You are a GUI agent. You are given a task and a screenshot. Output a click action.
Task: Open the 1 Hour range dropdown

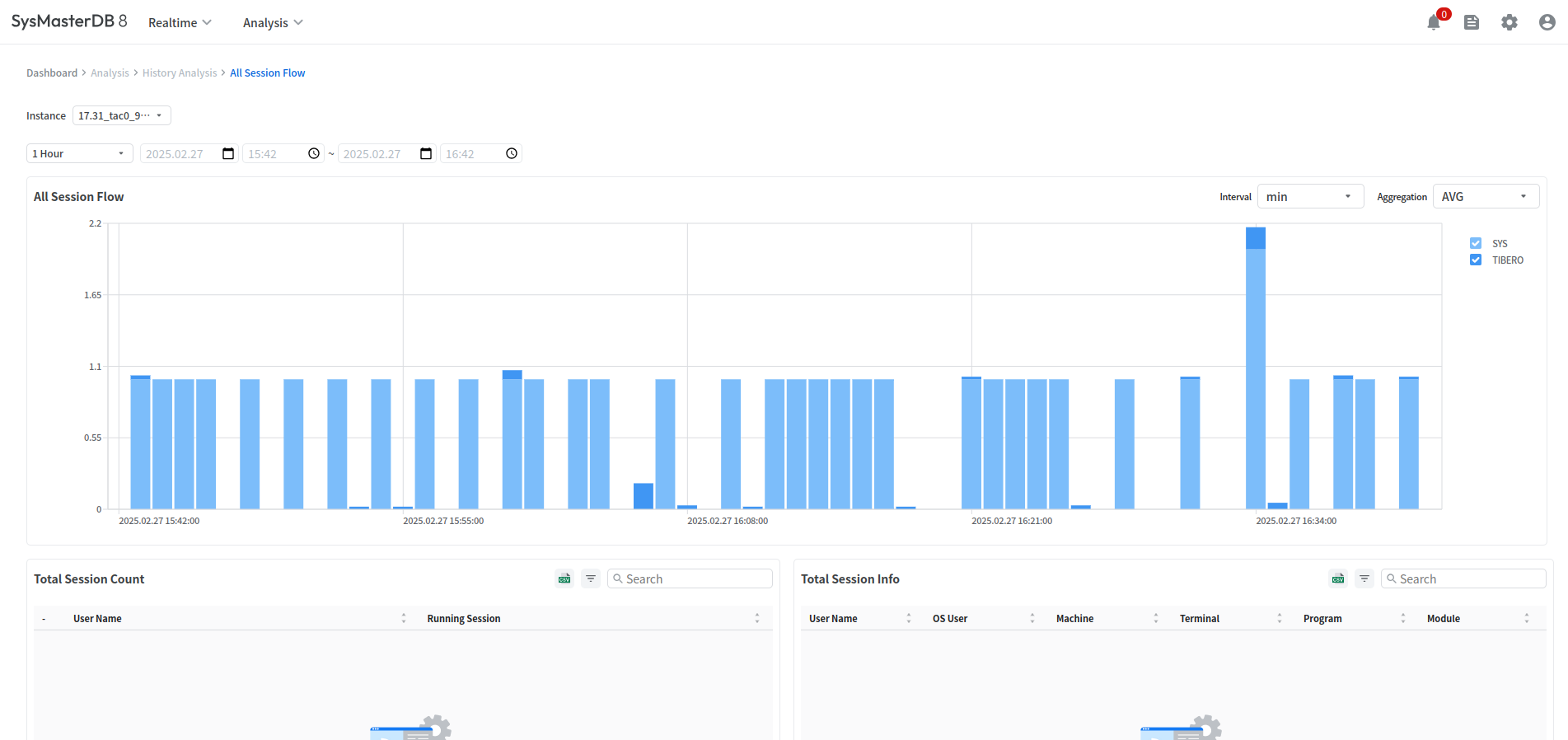point(80,153)
